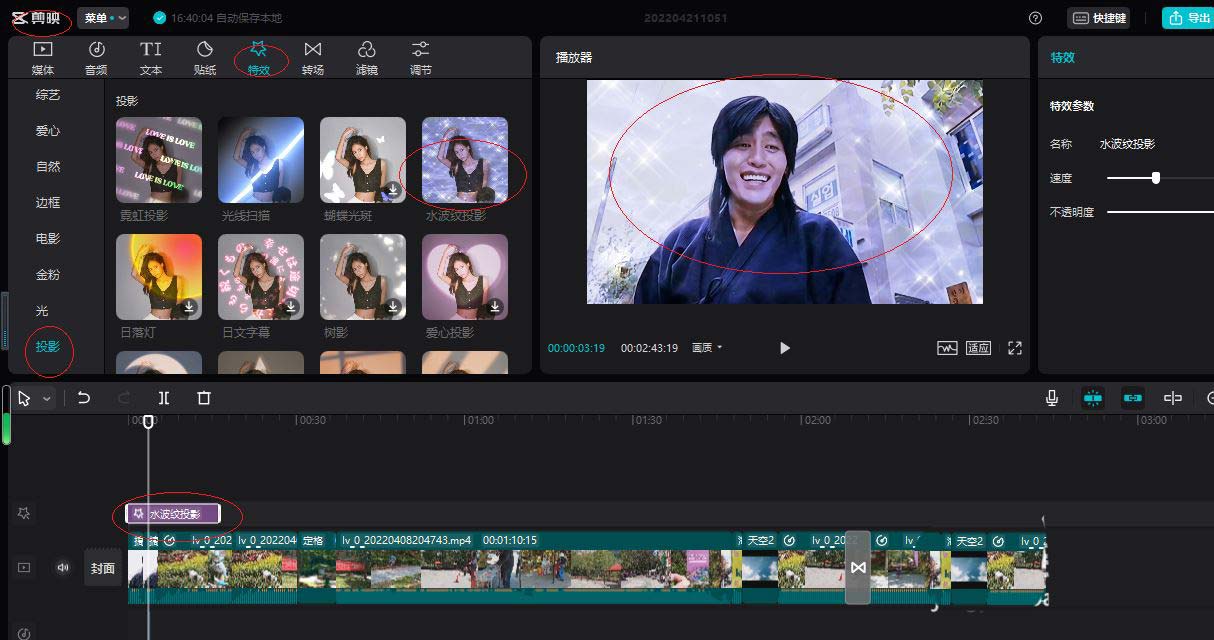Screen dimensions: 1214x640
Task: Mute the track with the speaker icon
Action: (63, 567)
